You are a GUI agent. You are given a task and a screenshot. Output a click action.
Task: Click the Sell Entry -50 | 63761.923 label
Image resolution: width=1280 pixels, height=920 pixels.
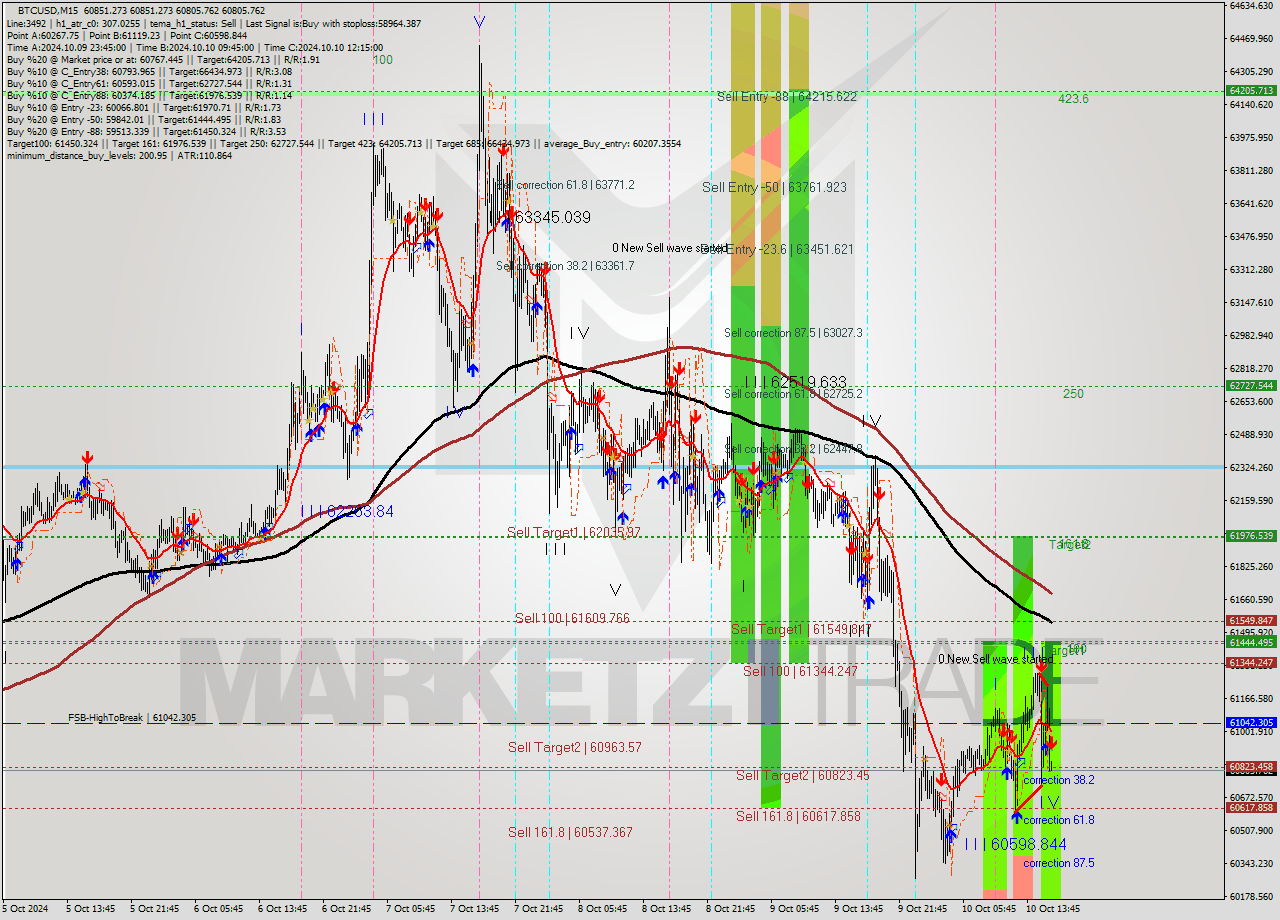(x=774, y=187)
